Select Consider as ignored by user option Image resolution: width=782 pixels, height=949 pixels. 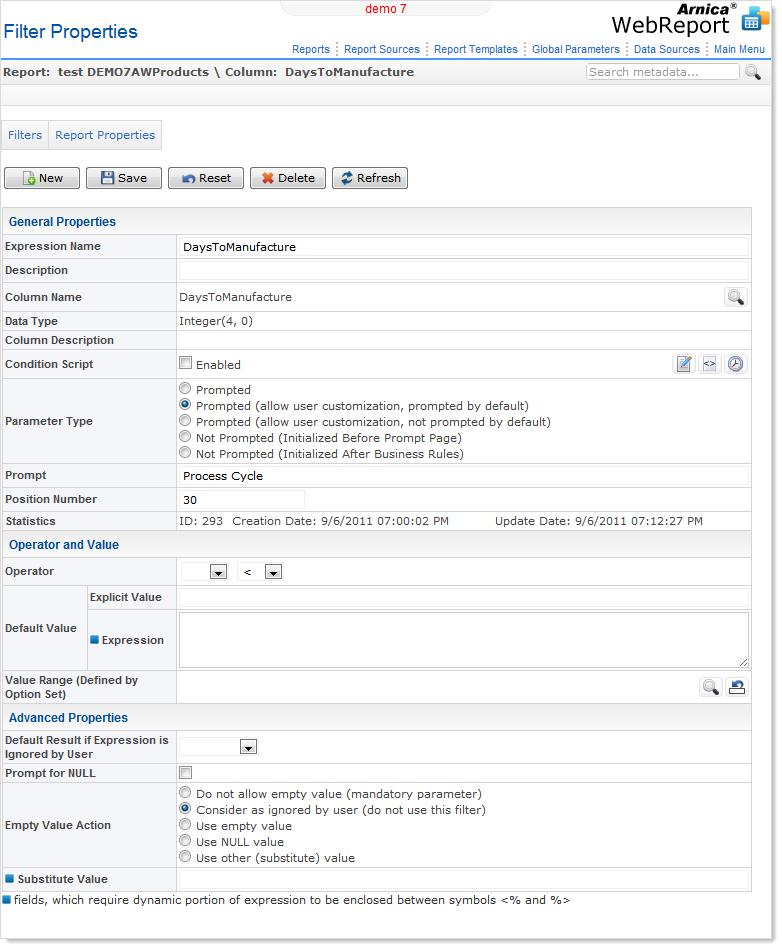185,809
